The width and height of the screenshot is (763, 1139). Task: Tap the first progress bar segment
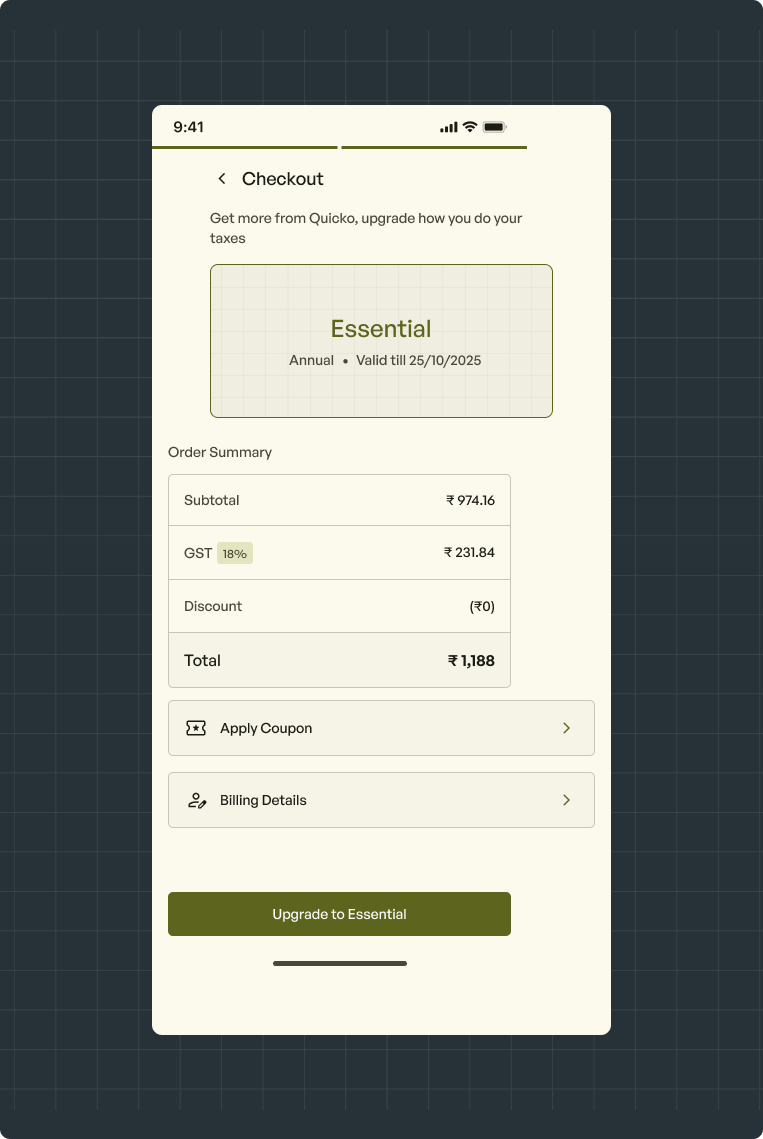(245, 147)
